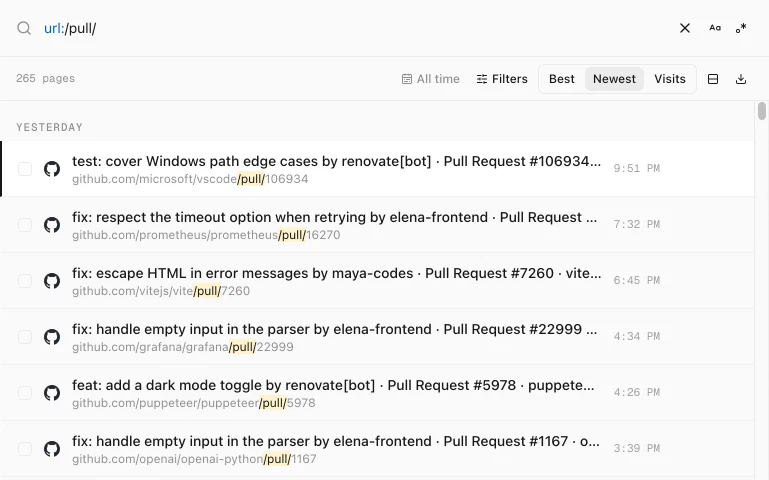The image size is (769, 480).
Task: Click GitHub icon of grafana pull row
Action: click(x=52, y=336)
